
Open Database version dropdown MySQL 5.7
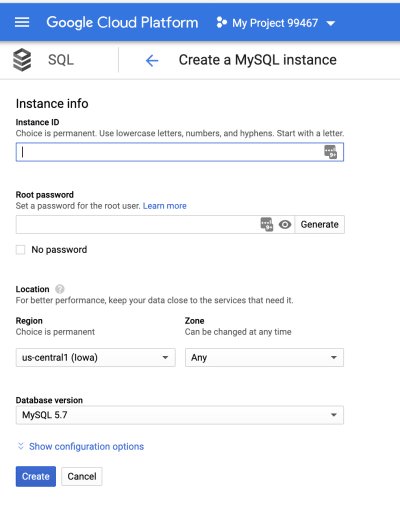click(x=180, y=415)
